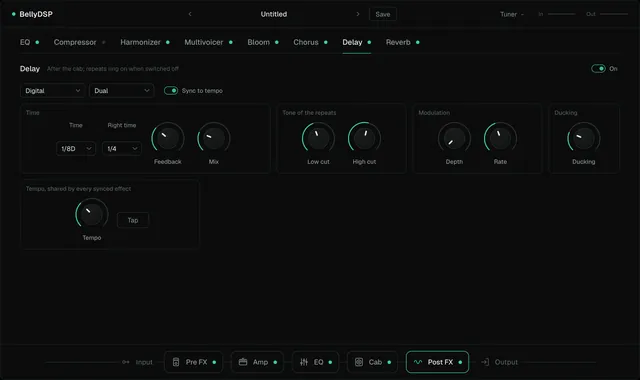Screen dimensions: 640x380
Task: Switch to the Reverb tab
Action: click(398, 42)
